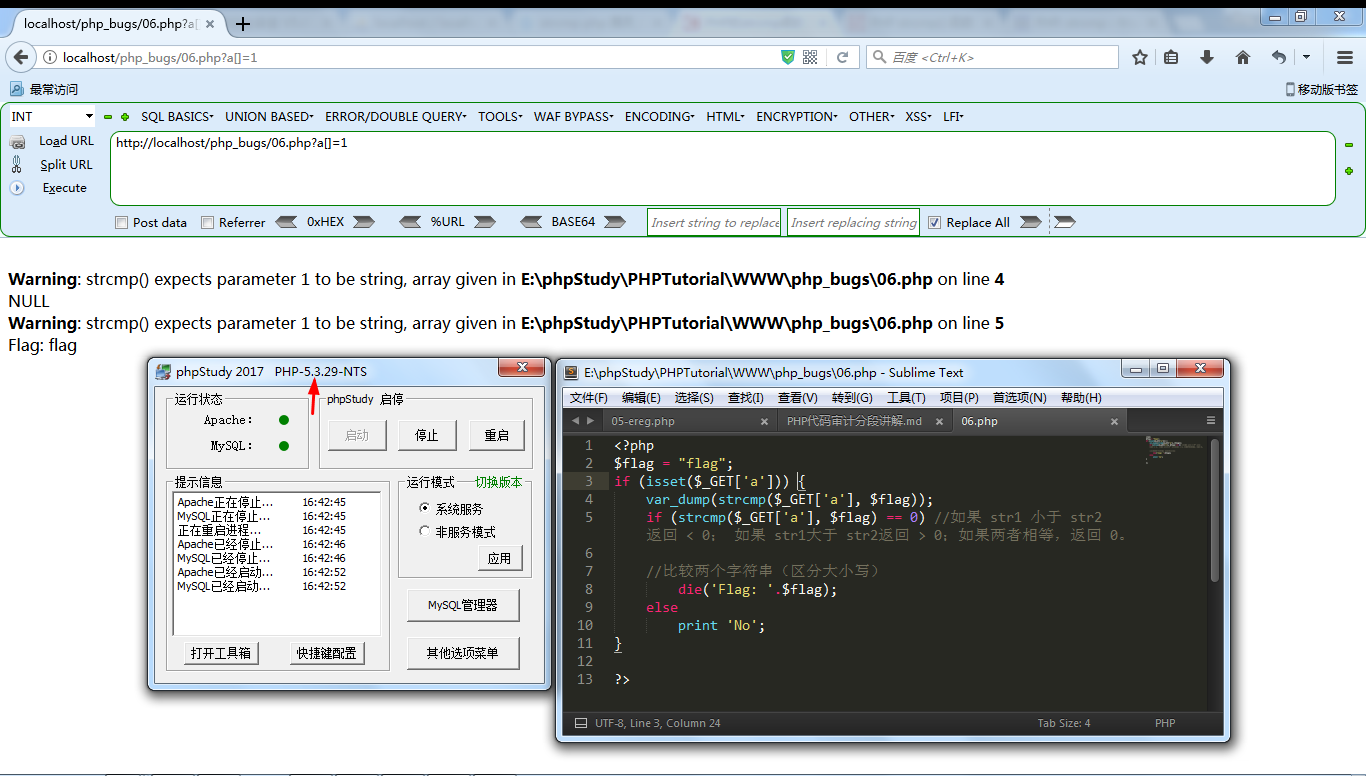
Task: Expand the UNION BASED menu
Action: 269,117
